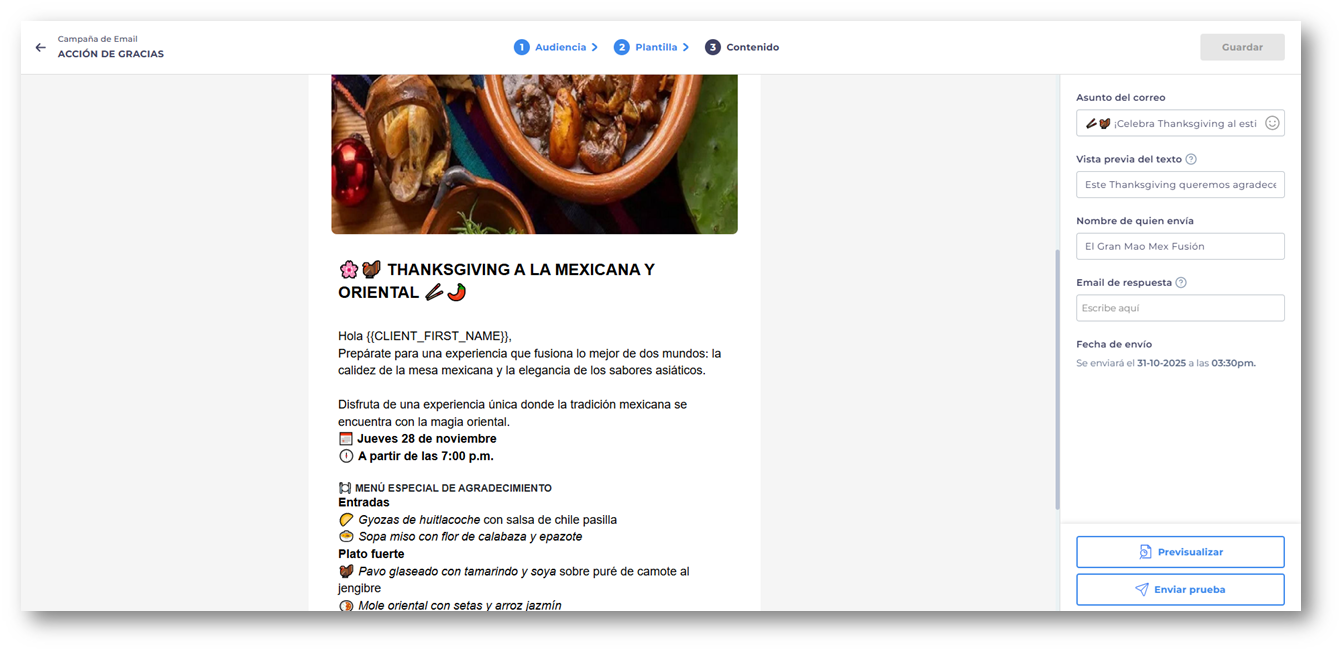Image resolution: width=1343 pixels, height=653 pixels.
Task: Click the Fecha de envío schedule text
Action: tap(1166, 363)
